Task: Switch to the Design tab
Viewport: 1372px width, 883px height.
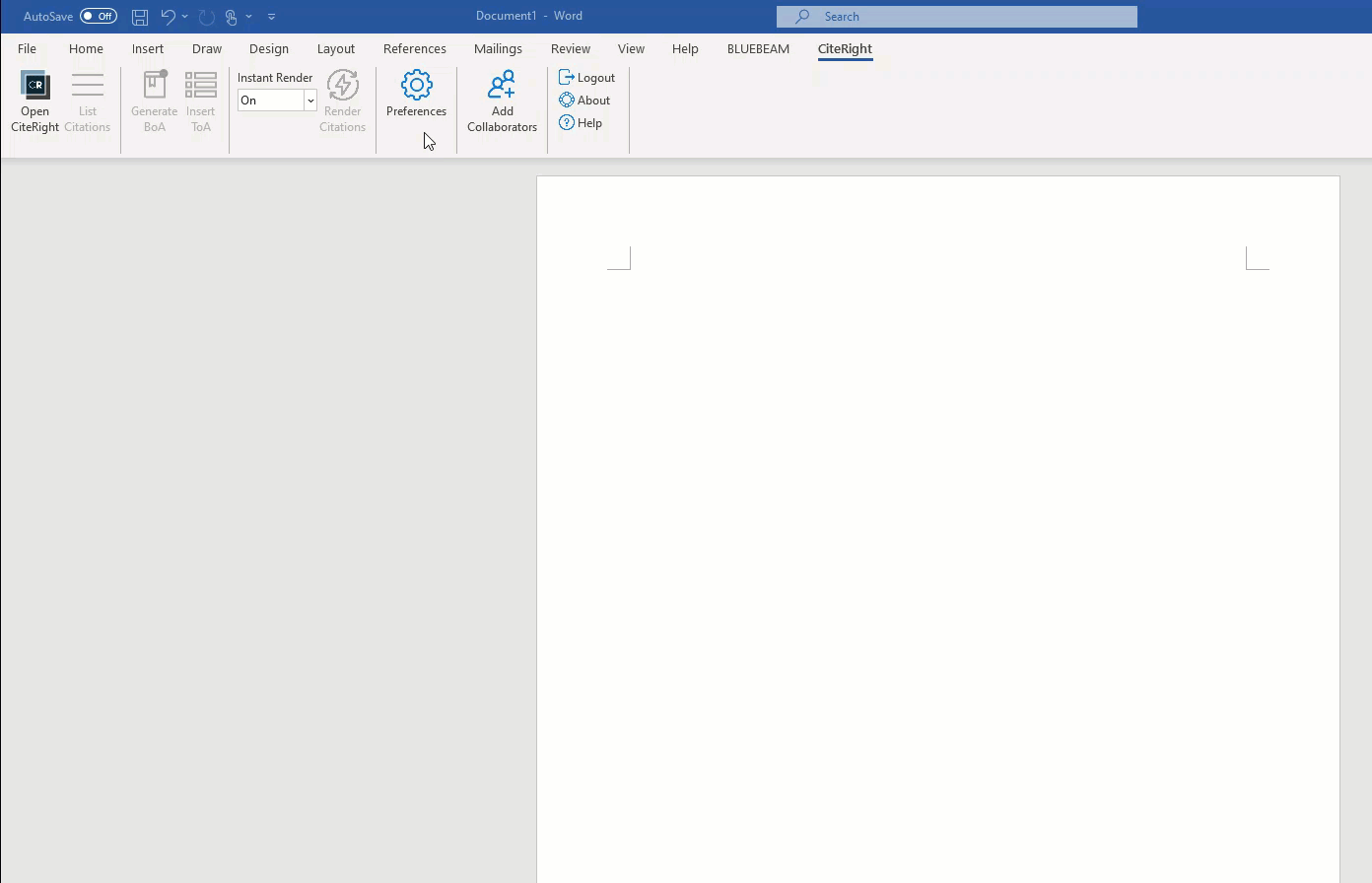Action: point(269,48)
